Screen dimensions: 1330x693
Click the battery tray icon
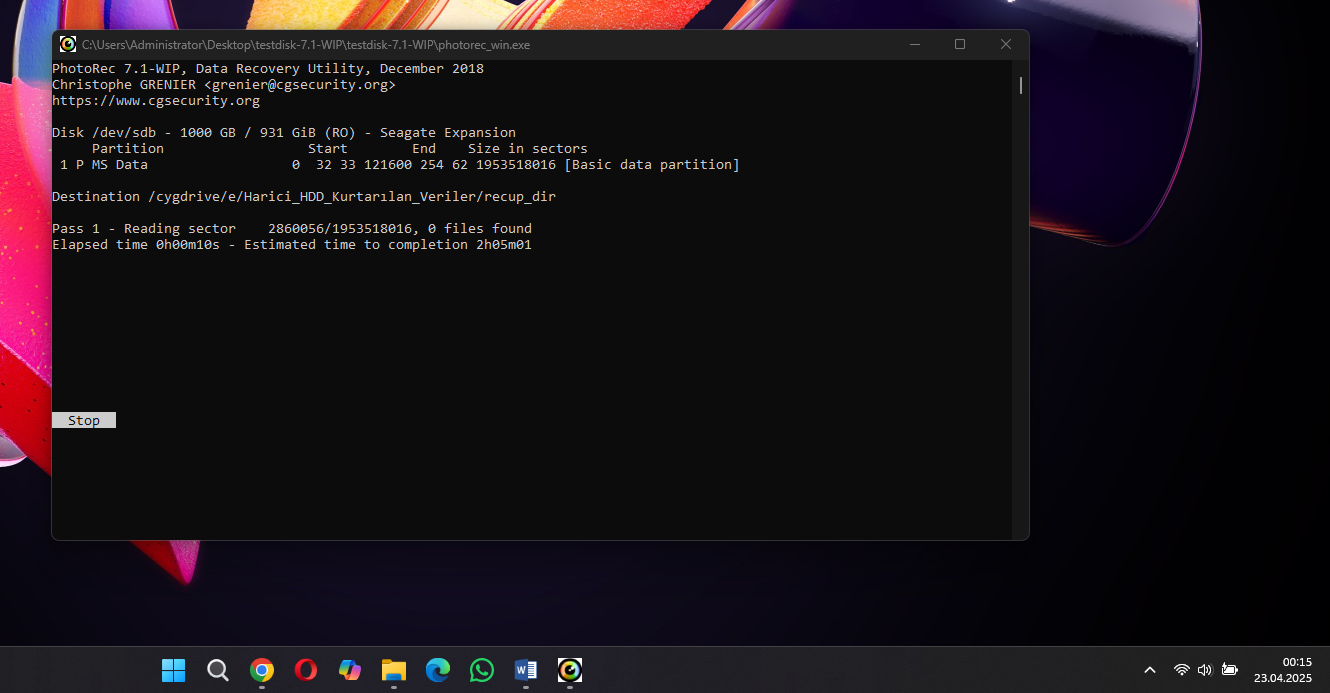[x=1229, y=670]
